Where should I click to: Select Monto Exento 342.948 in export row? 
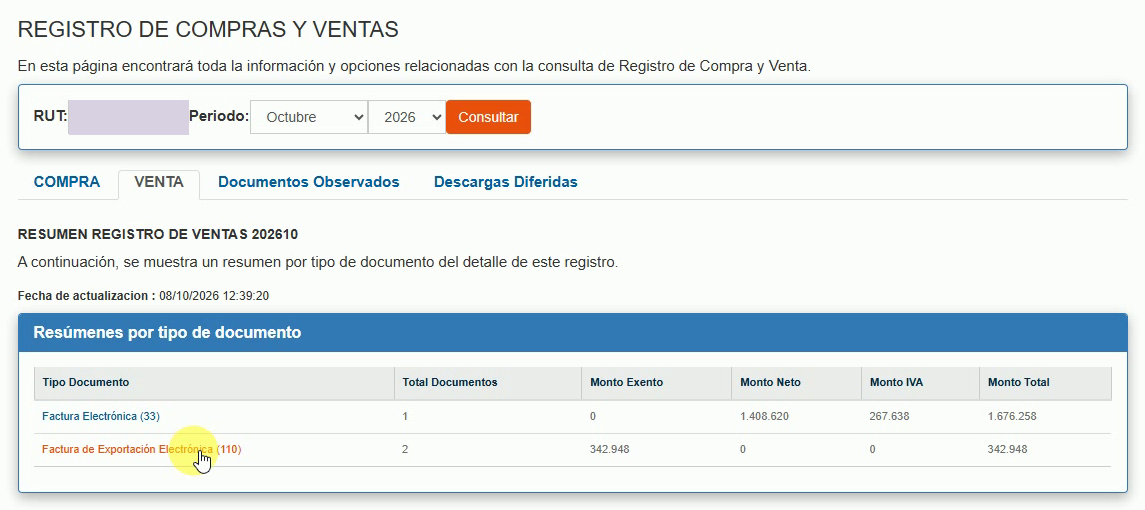point(610,449)
